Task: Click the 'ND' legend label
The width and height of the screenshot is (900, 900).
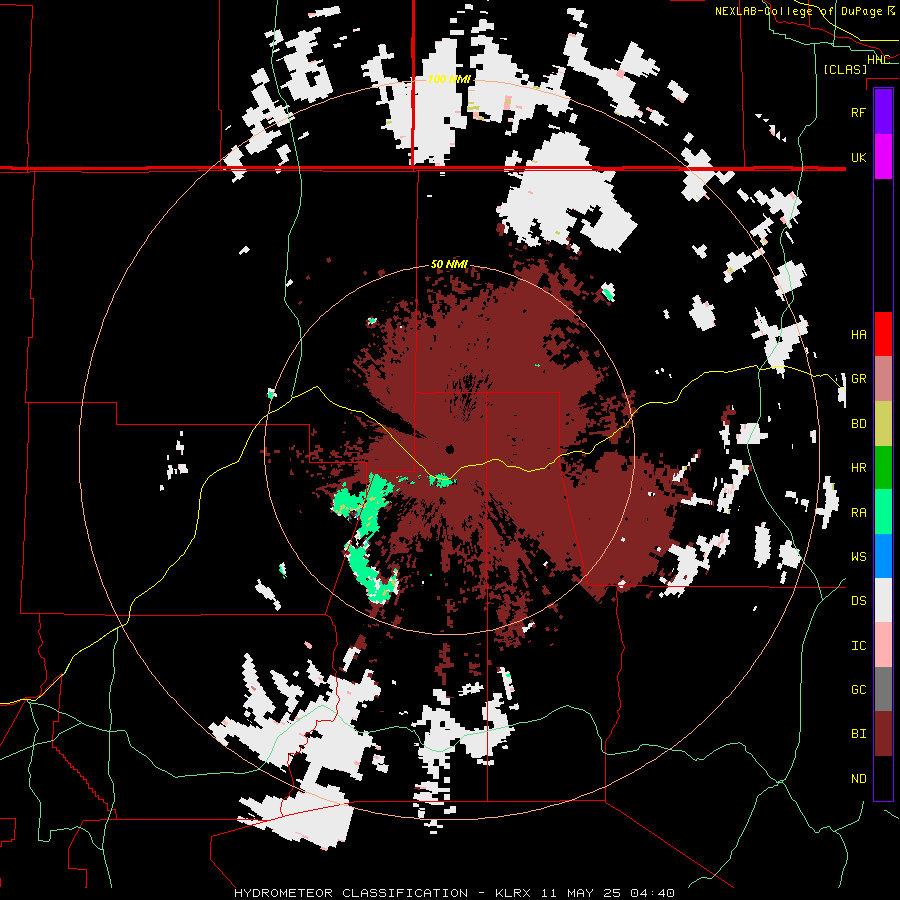Action: pyautogui.click(x=859, y=779)
